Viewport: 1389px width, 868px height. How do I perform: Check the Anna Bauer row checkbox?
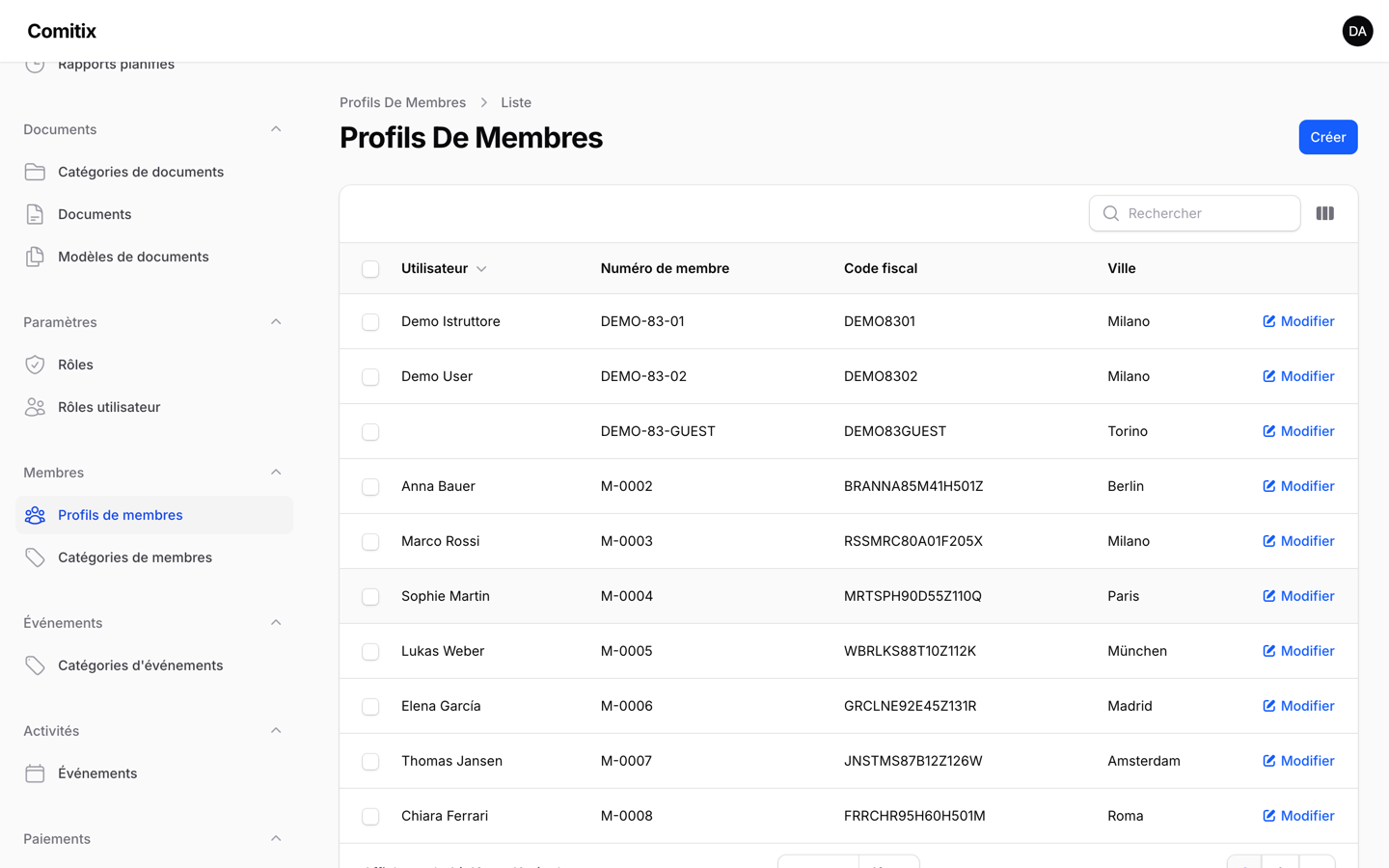pyautogui.click(x=370, y=487)
